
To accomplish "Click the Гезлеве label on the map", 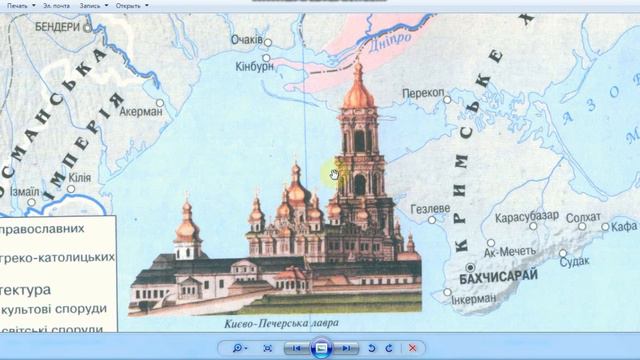I will [x=430, y=209].
